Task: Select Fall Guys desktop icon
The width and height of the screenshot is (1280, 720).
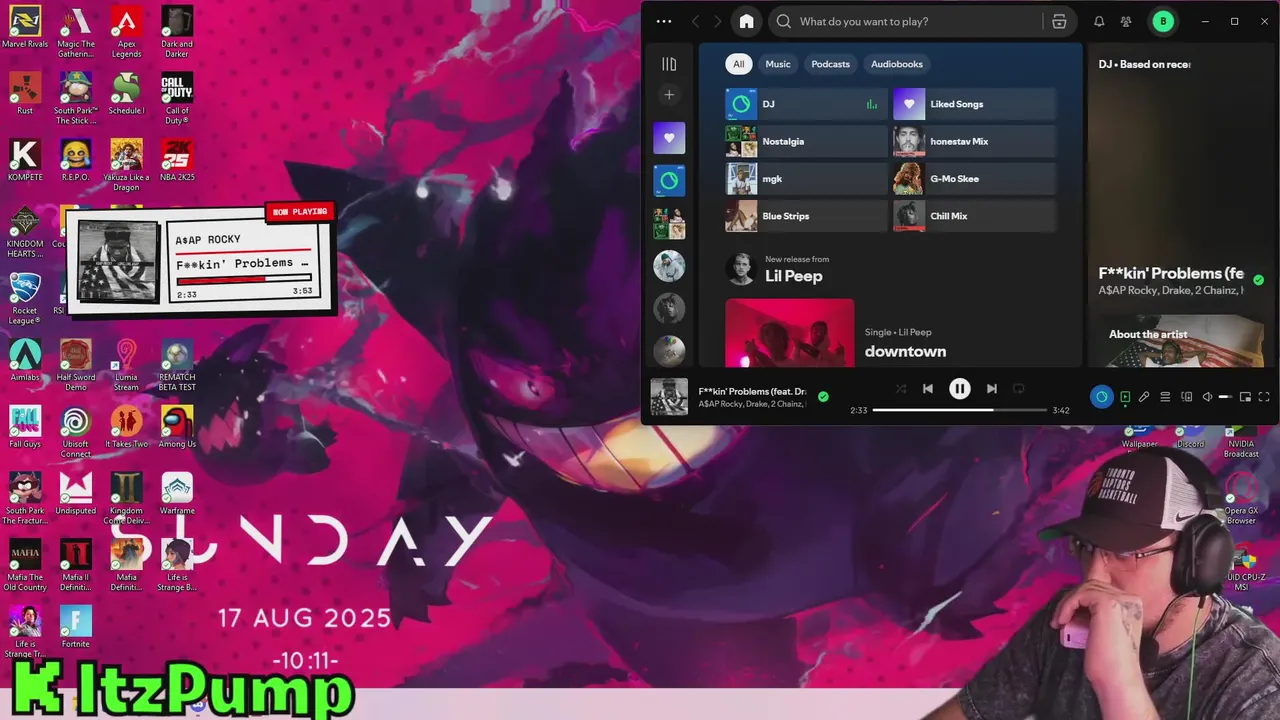Action: point(25,427)
